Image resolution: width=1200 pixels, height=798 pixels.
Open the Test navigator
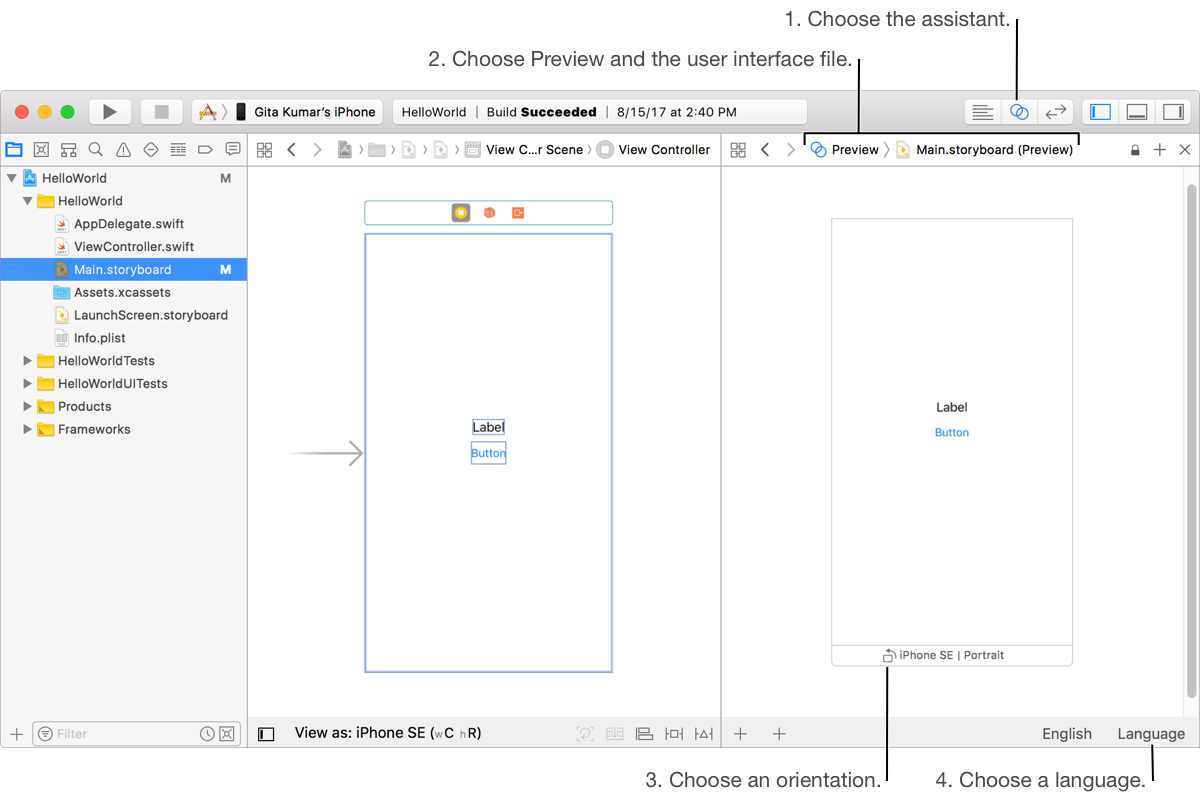coord(151,150)
